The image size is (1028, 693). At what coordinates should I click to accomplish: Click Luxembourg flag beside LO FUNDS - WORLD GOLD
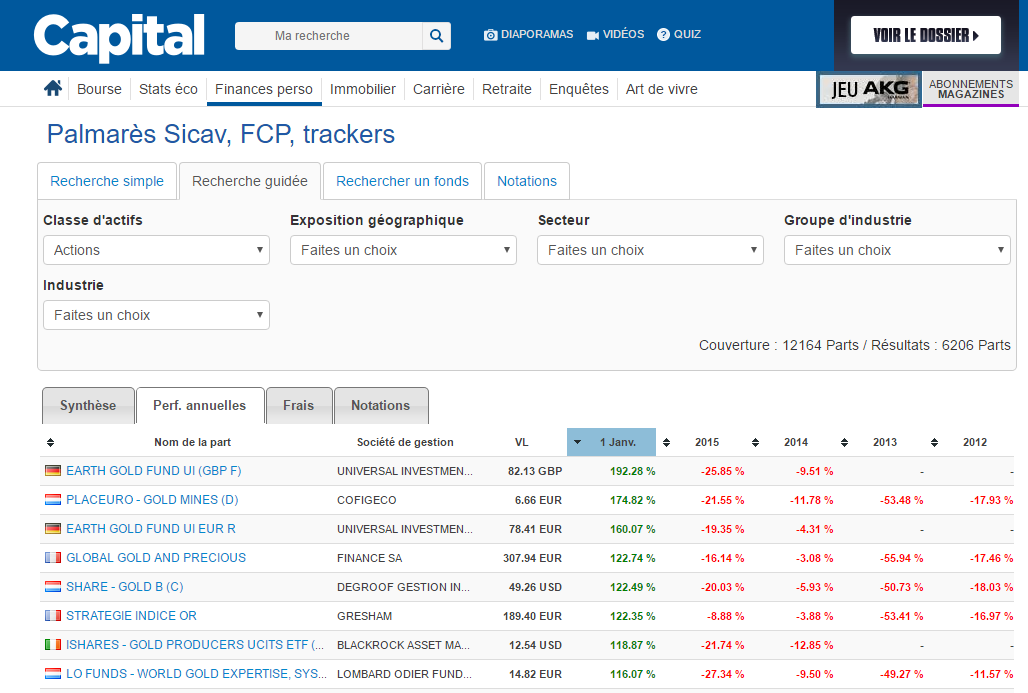[x=53, y=673]
